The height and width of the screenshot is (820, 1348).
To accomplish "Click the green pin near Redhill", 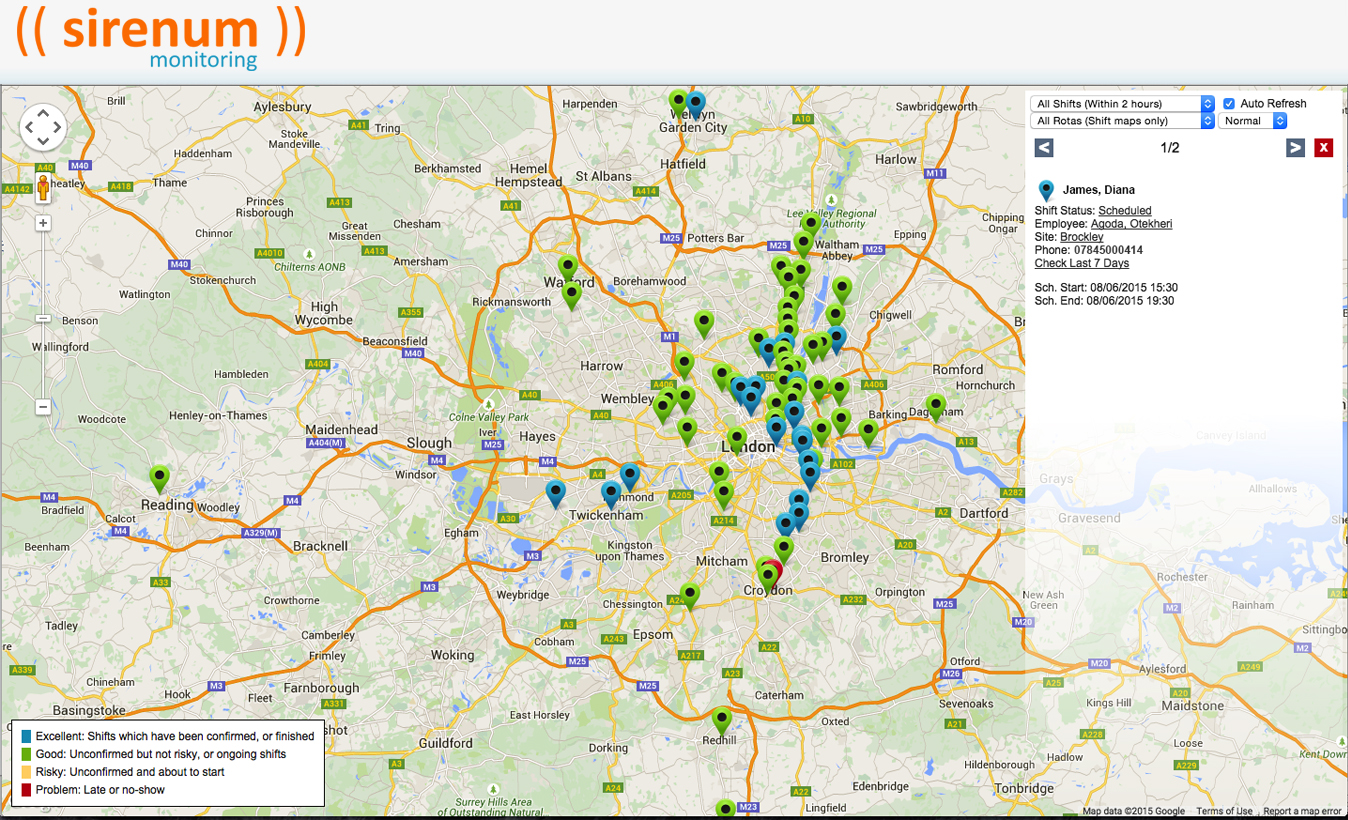I will (x=721, y=719).
